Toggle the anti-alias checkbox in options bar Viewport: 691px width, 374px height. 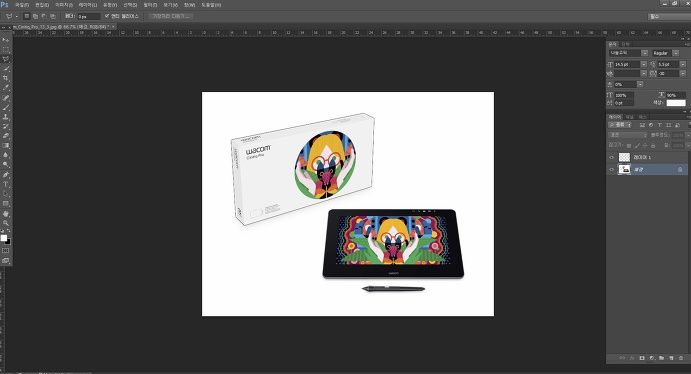pyautogui.click(x=107, y=16)
